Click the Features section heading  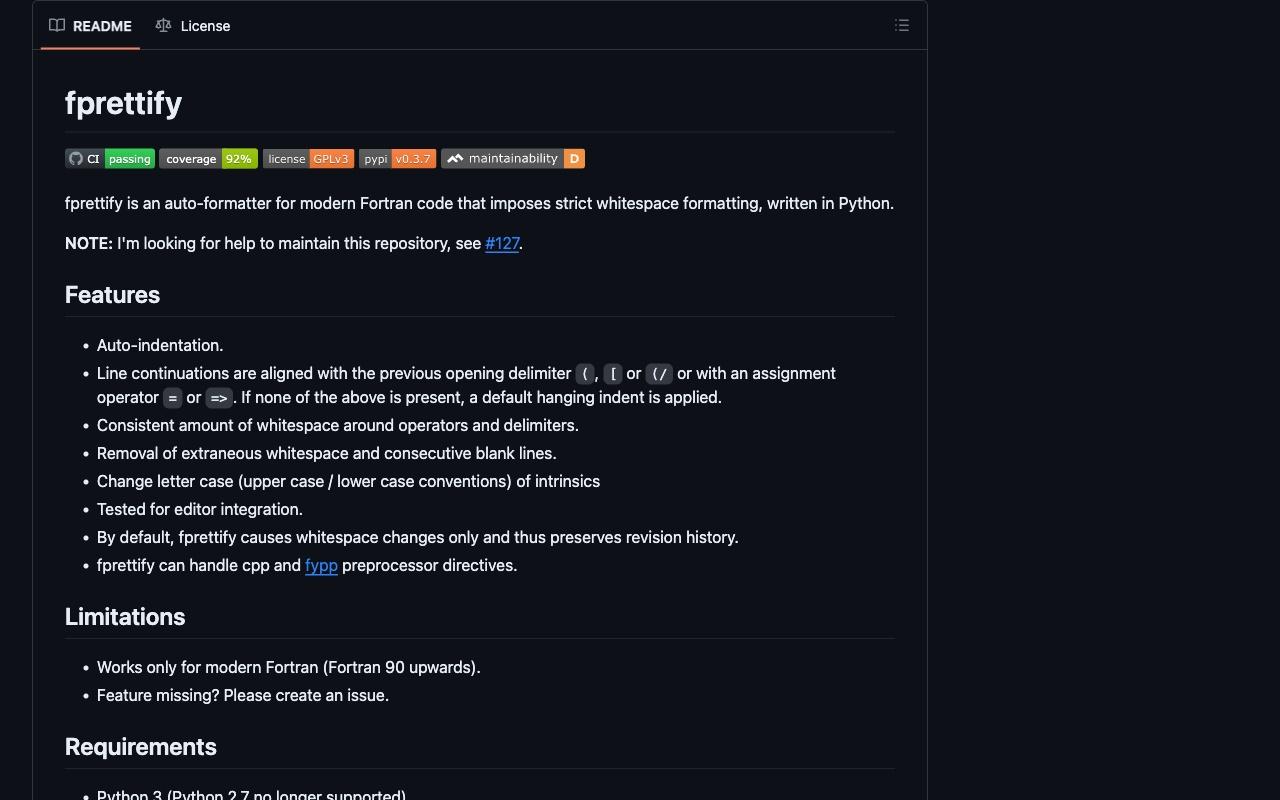pos(112,295)
